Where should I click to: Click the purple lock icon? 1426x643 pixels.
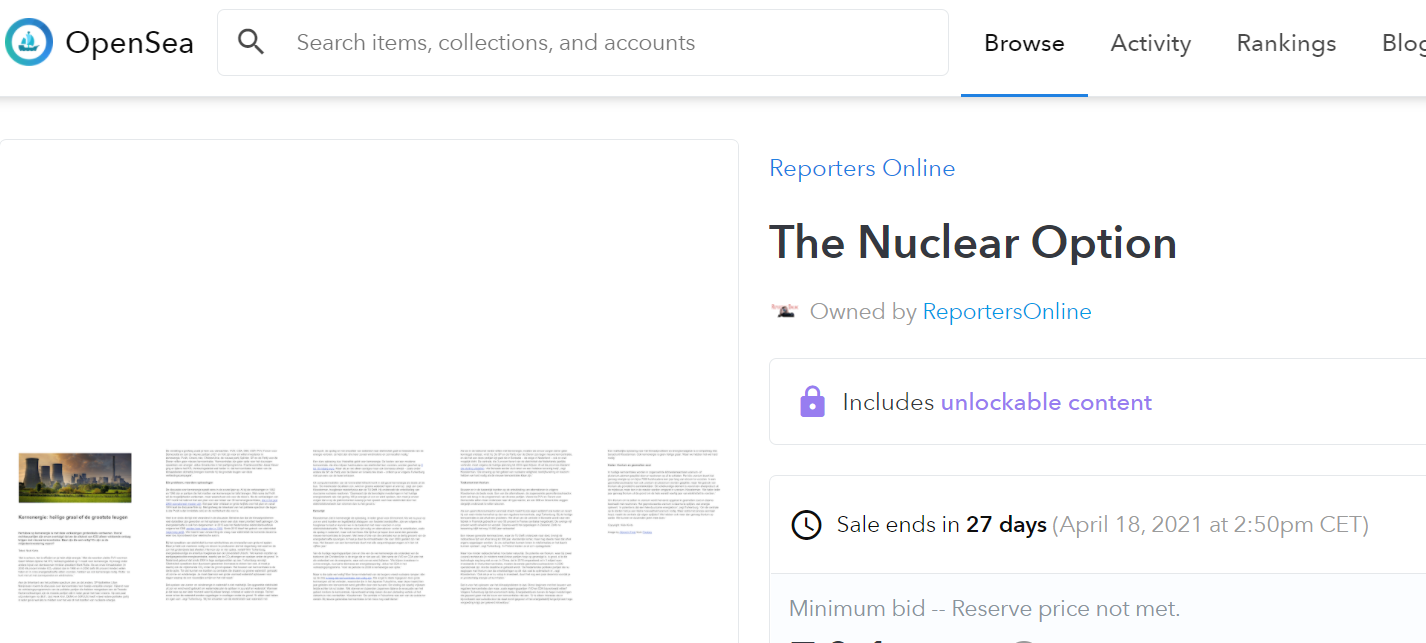[x=812, y=402]
